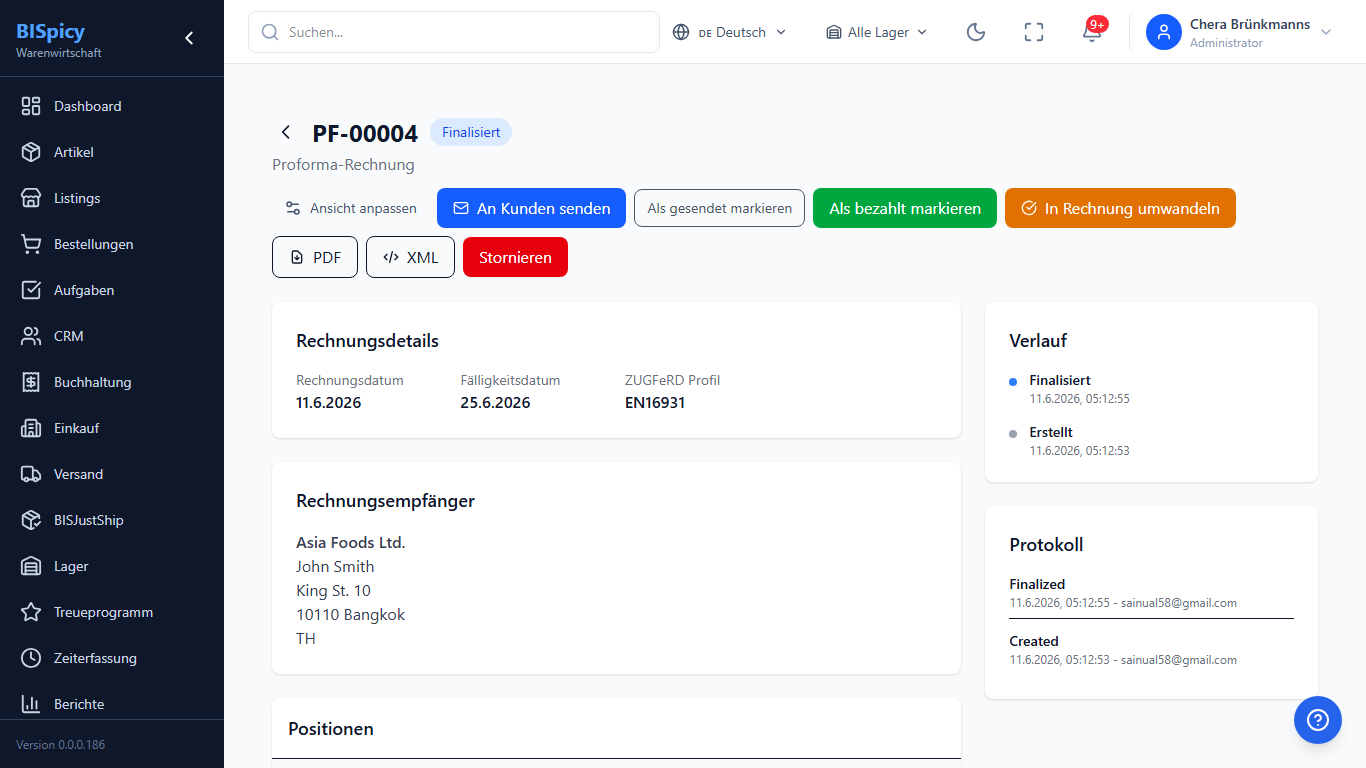This screenshot has width=1366, height=768.
Task: Click the Zeiterfassung clock icon
Action: pos(31,658)
